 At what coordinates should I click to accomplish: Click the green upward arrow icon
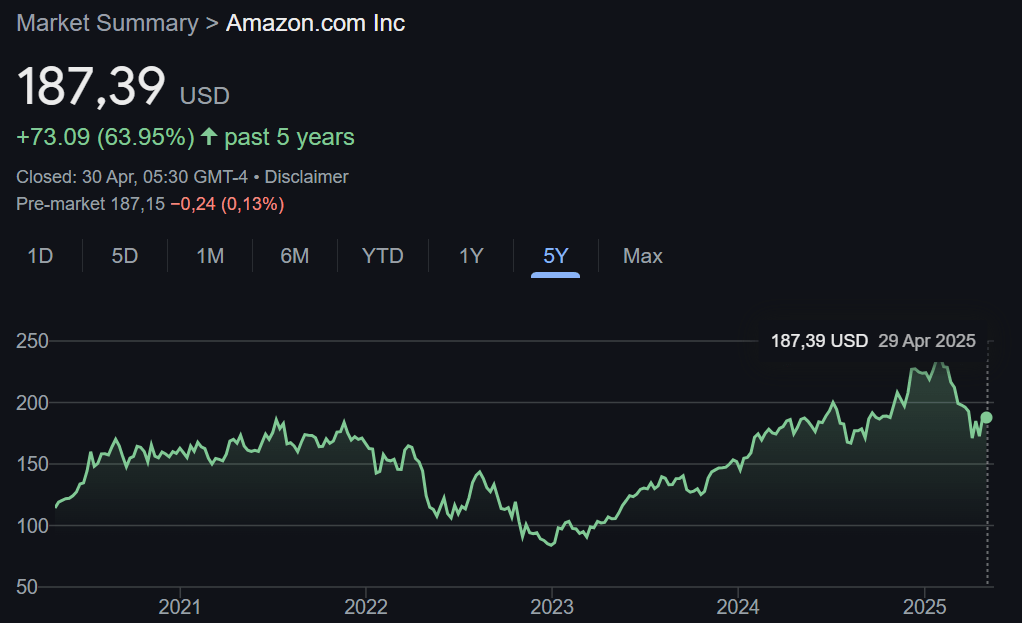point(207,136)
